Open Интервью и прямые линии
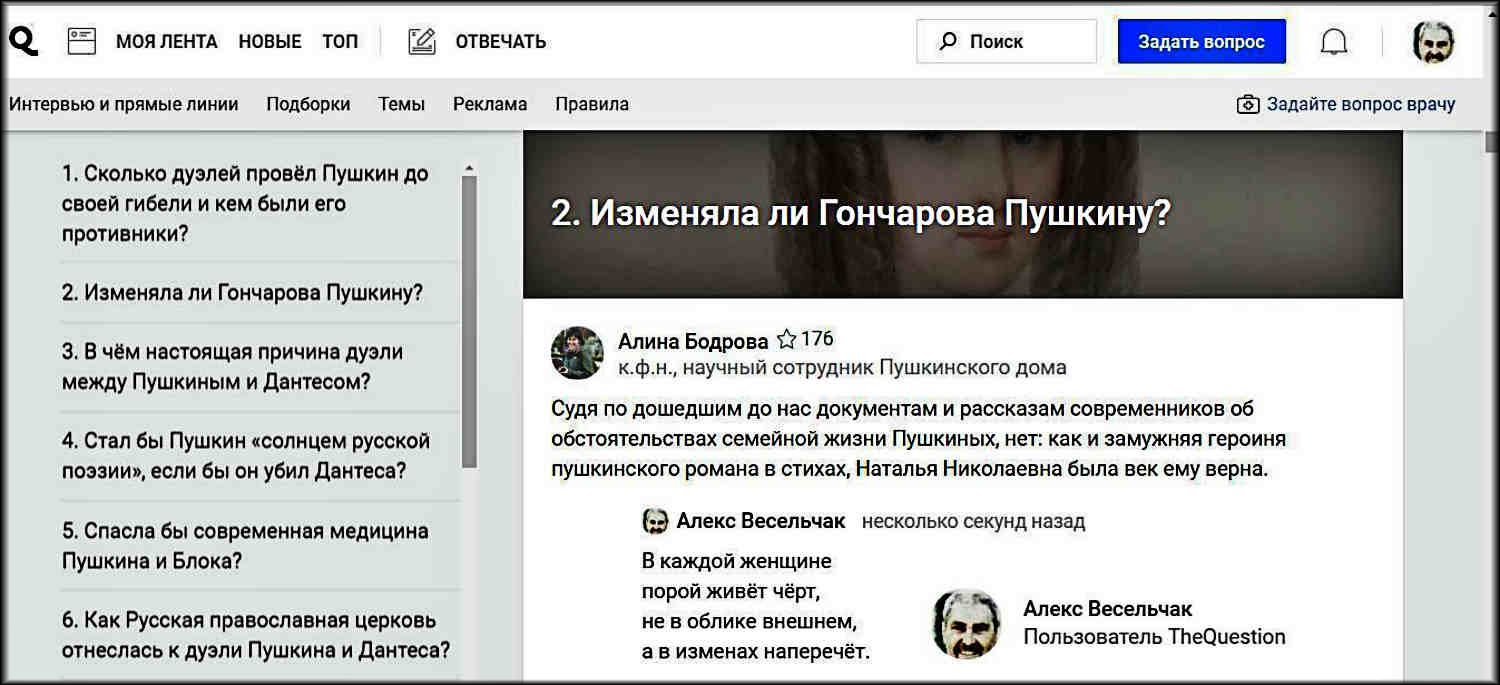The image size is (1500, 685). pyautogui.click(x=123, y=104)
